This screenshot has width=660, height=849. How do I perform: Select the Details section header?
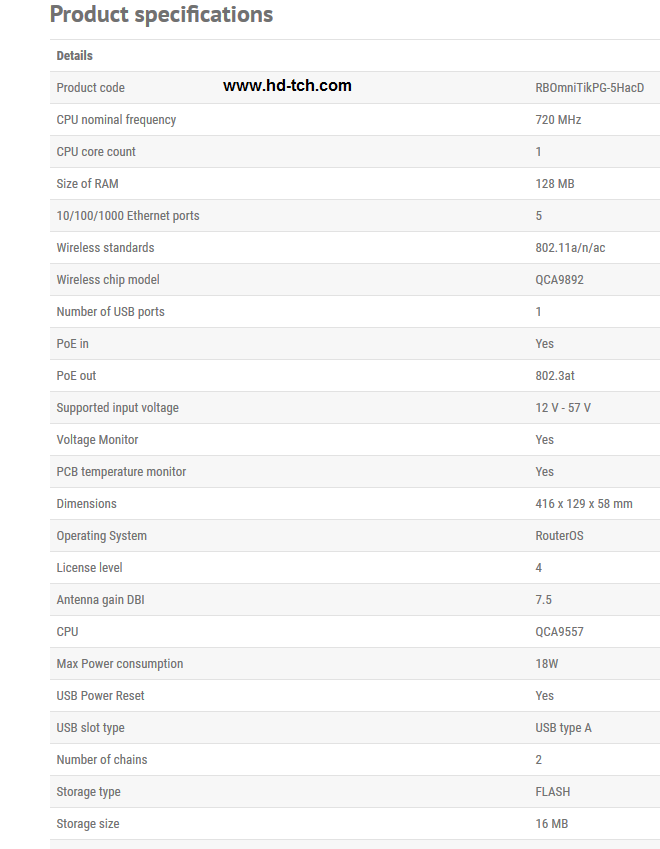[x=75, y=56]
